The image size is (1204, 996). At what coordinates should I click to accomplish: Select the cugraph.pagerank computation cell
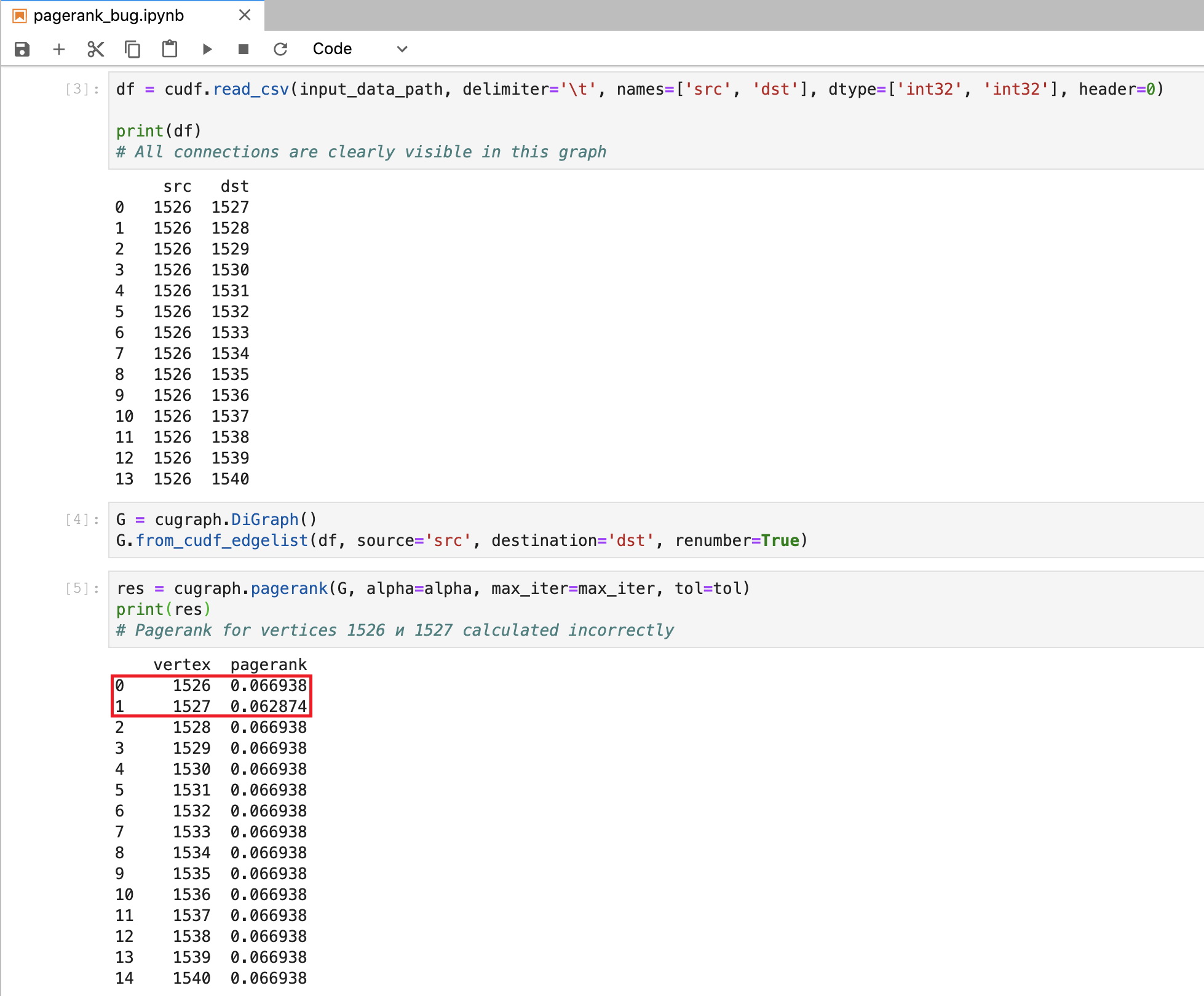pos(369,609)
